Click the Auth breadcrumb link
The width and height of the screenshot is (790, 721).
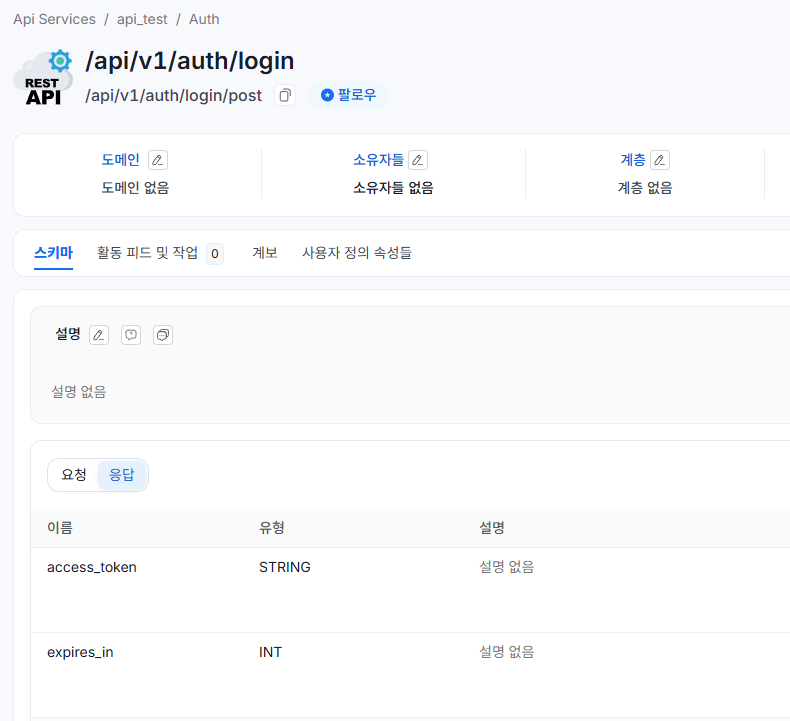[204, 19]
